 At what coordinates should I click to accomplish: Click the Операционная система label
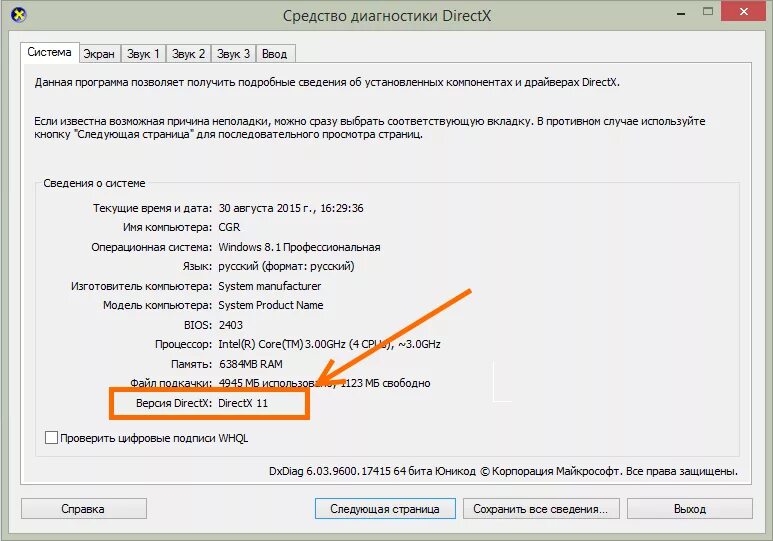(x=151, y=247)
